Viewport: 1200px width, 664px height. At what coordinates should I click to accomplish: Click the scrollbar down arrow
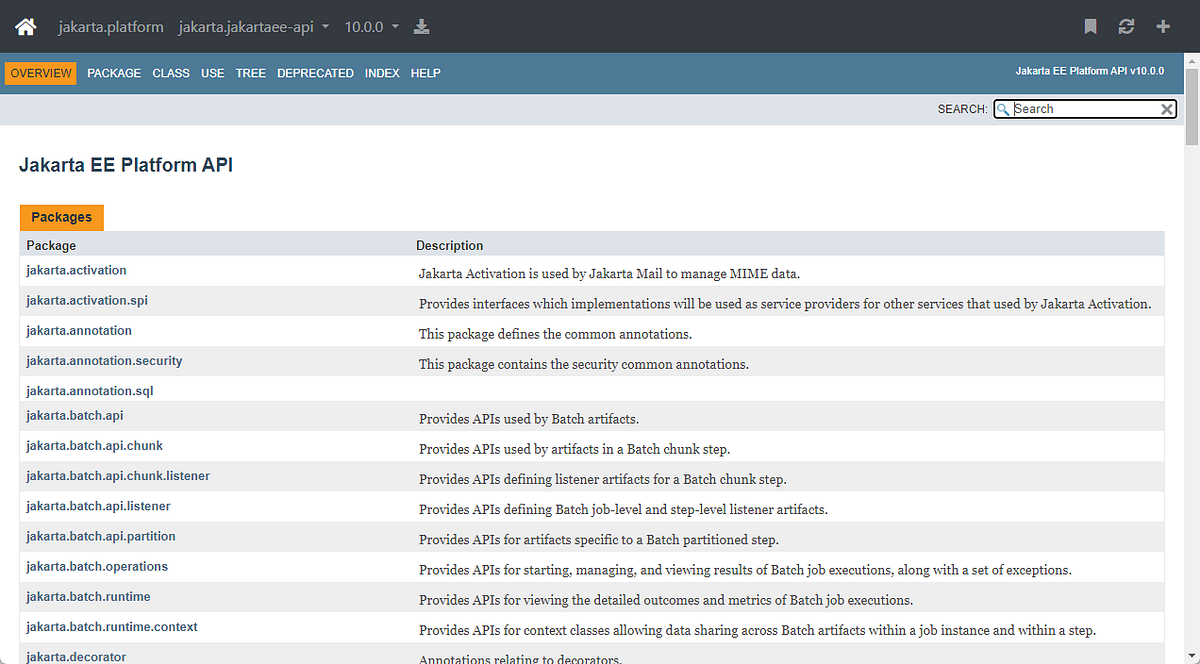point(1190,656)
